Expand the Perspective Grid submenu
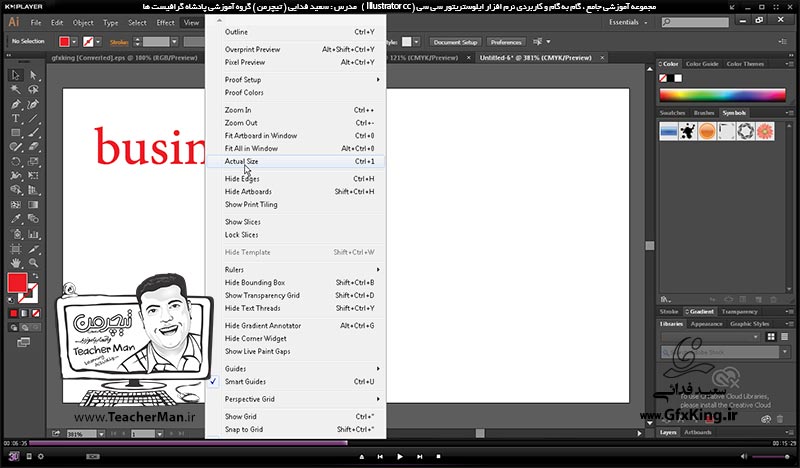This screenshot has height=468, width=800. 295,399
